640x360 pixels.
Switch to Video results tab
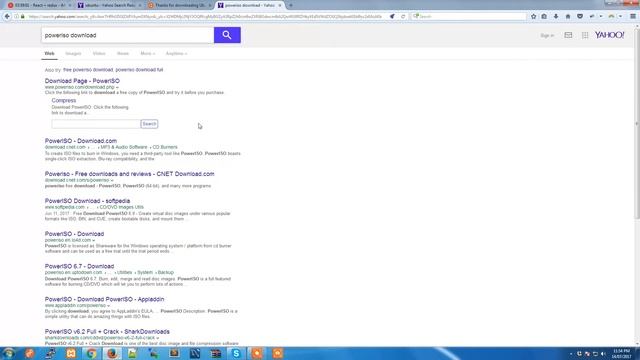pyautogui.click(x=99, y=53)
